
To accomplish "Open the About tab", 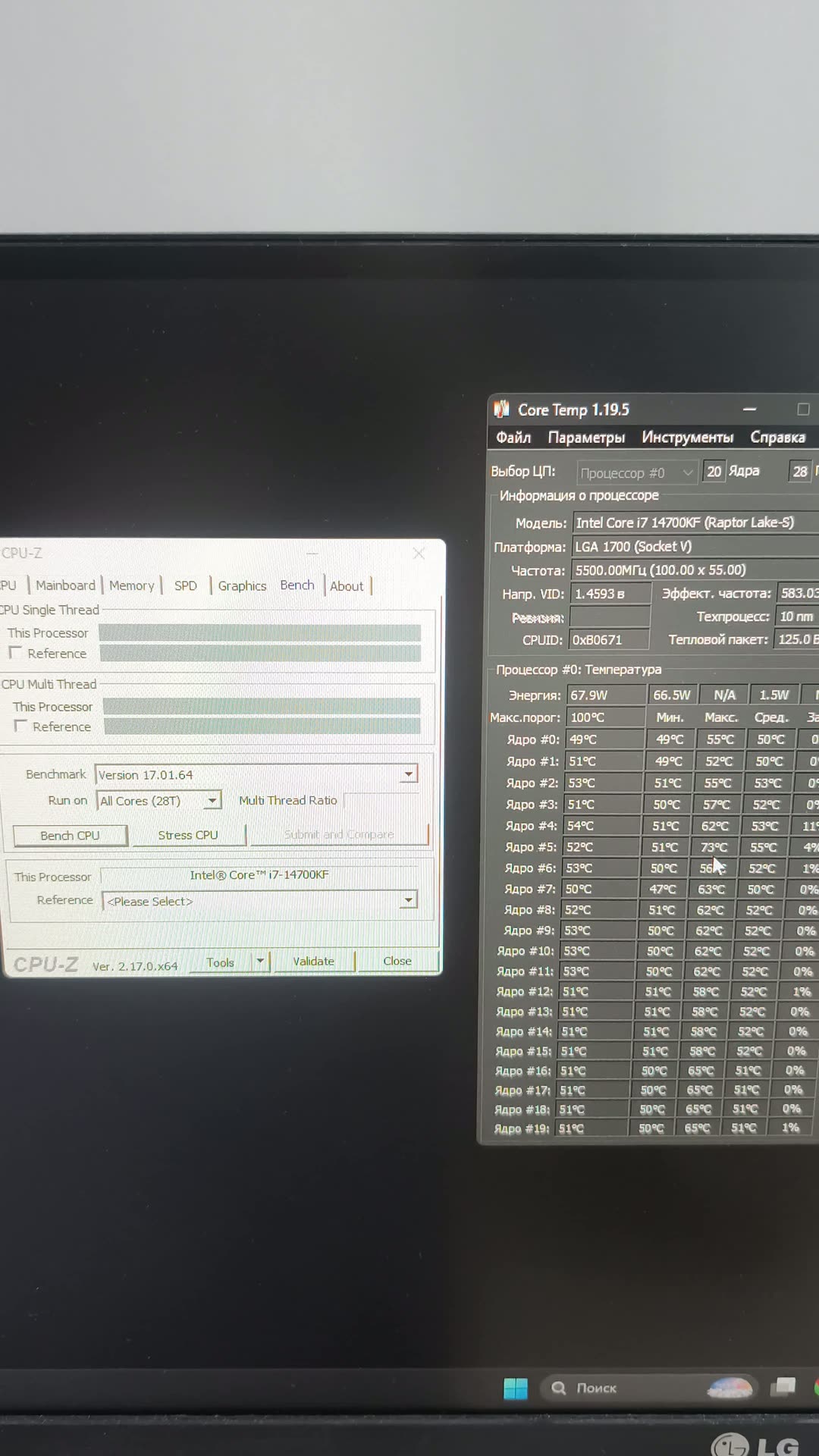I will pyautogui.click(x=347, y=585).
